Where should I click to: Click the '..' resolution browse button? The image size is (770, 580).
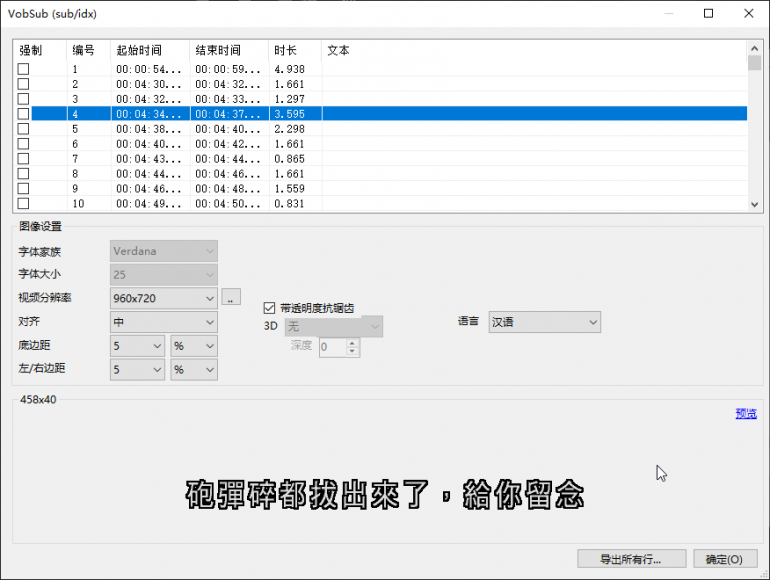pos(231,297)
